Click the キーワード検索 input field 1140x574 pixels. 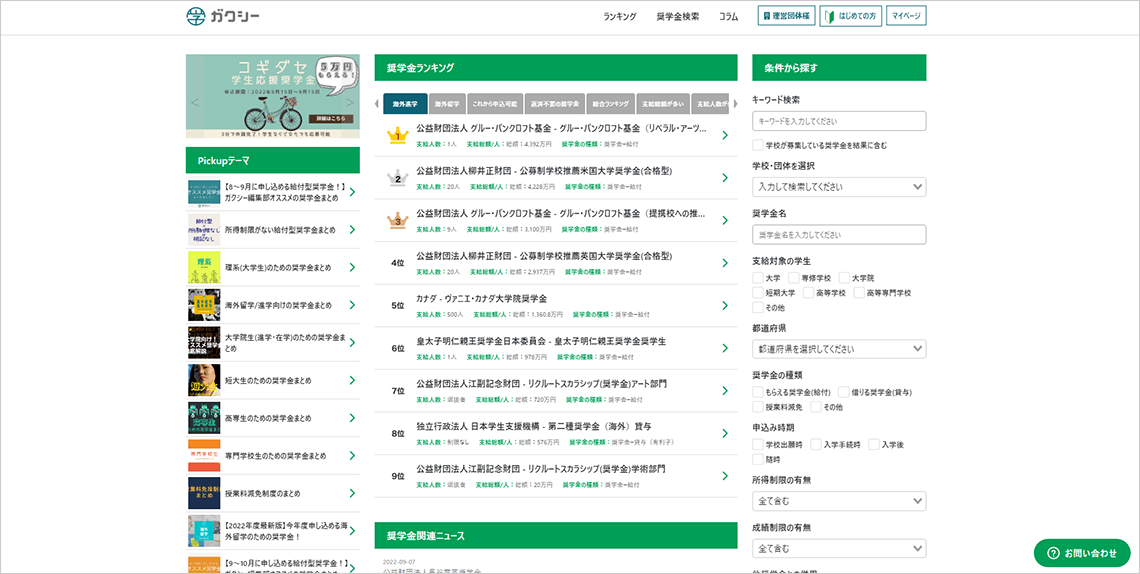pos(839,121)
